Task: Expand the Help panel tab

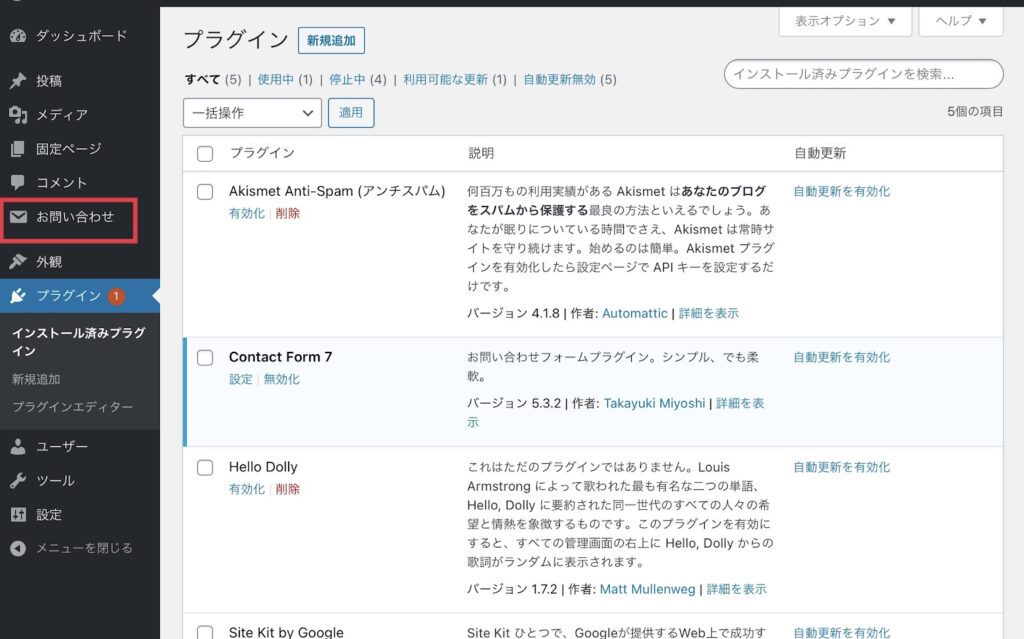Action: click(961, 21)
